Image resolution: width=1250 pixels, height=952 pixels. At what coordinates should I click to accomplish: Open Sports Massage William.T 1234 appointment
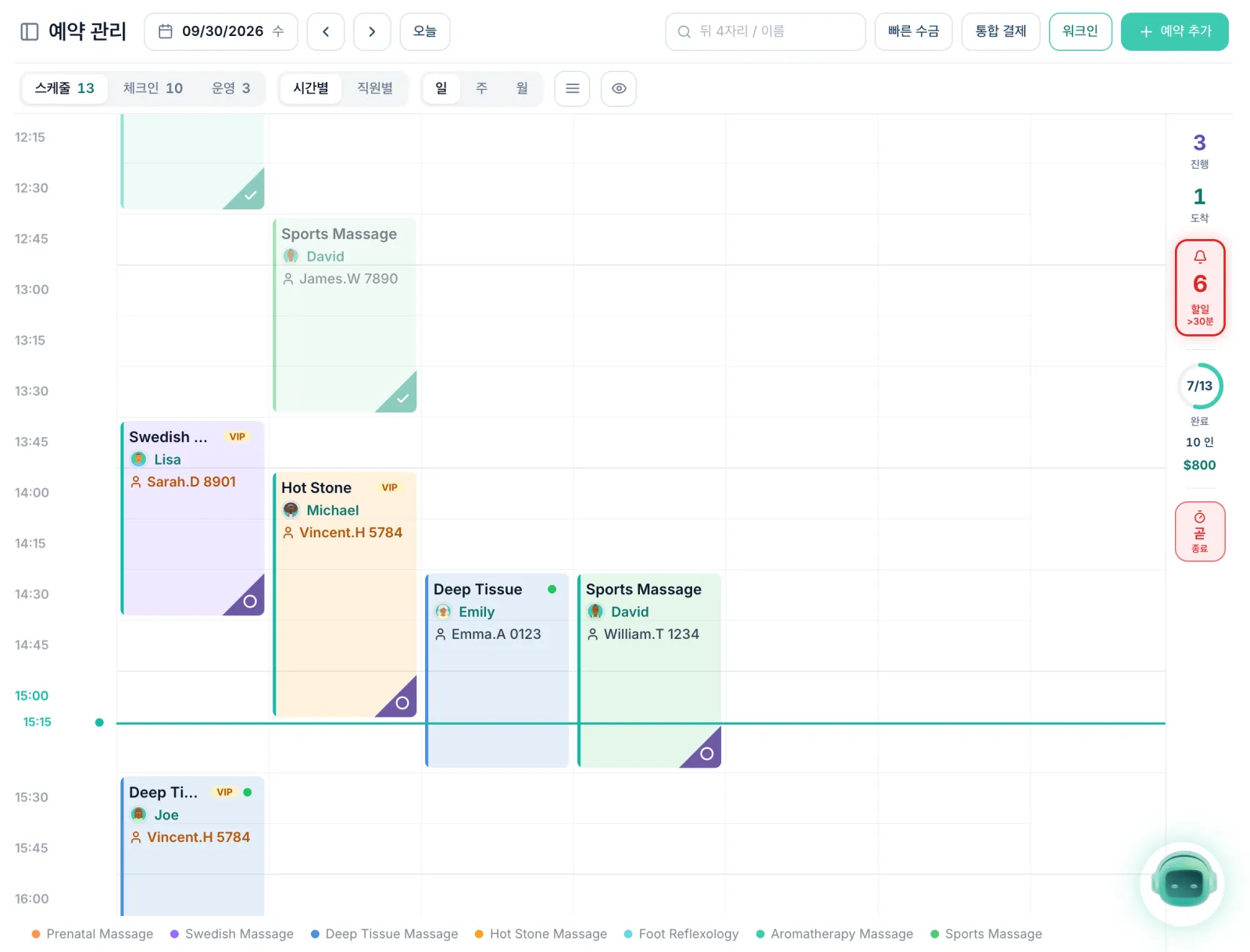(x=649, y=670)
